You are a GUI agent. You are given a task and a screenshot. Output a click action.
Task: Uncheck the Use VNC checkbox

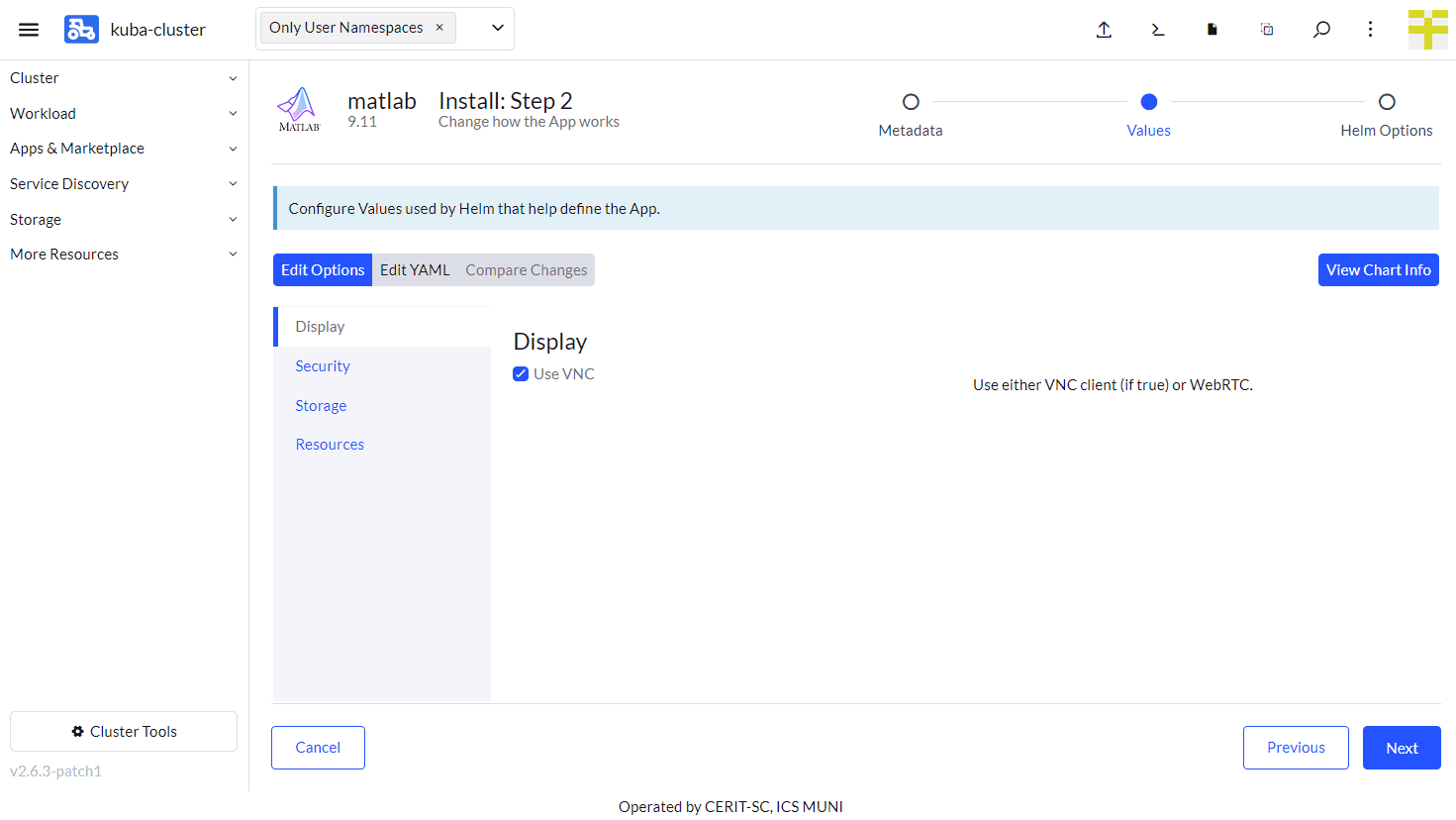point(521,374)
